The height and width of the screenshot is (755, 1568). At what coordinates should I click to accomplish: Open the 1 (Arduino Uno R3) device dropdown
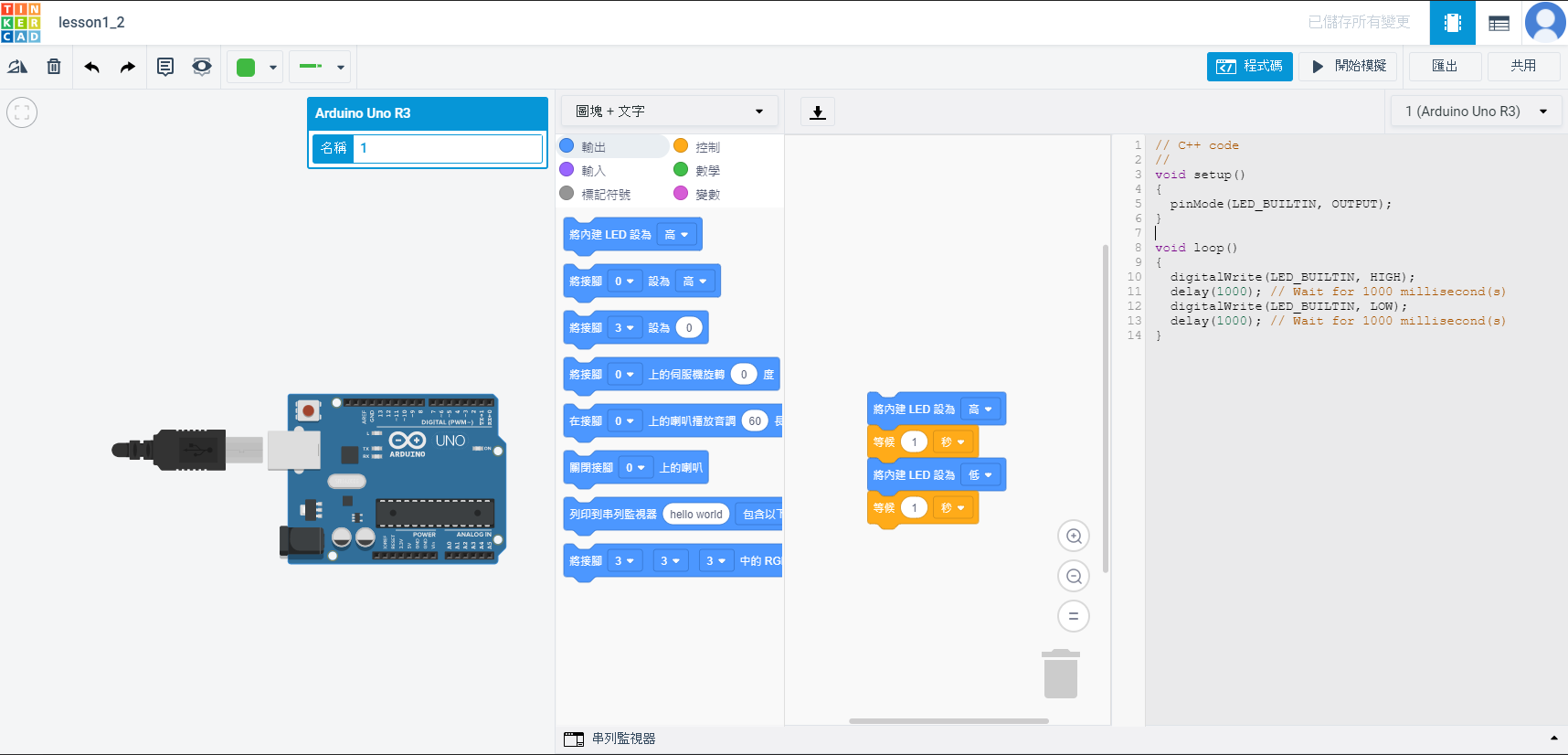pos(1476,112)
